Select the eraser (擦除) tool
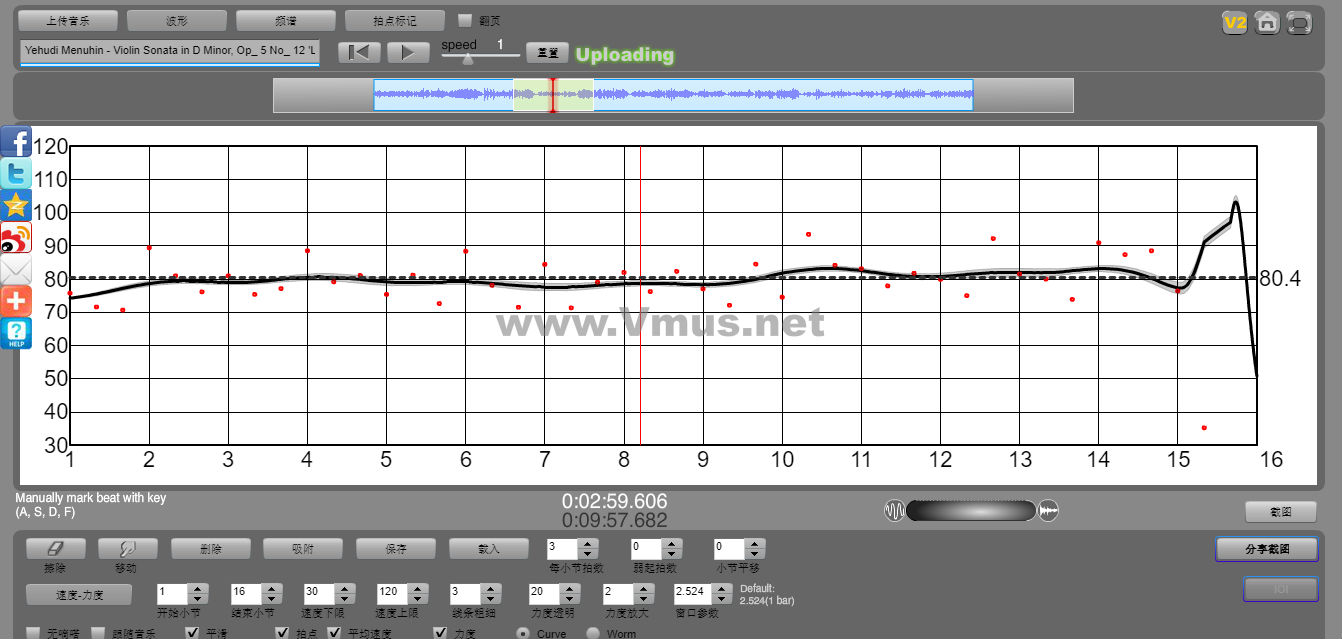1342x639 pixels. (55, 549)
